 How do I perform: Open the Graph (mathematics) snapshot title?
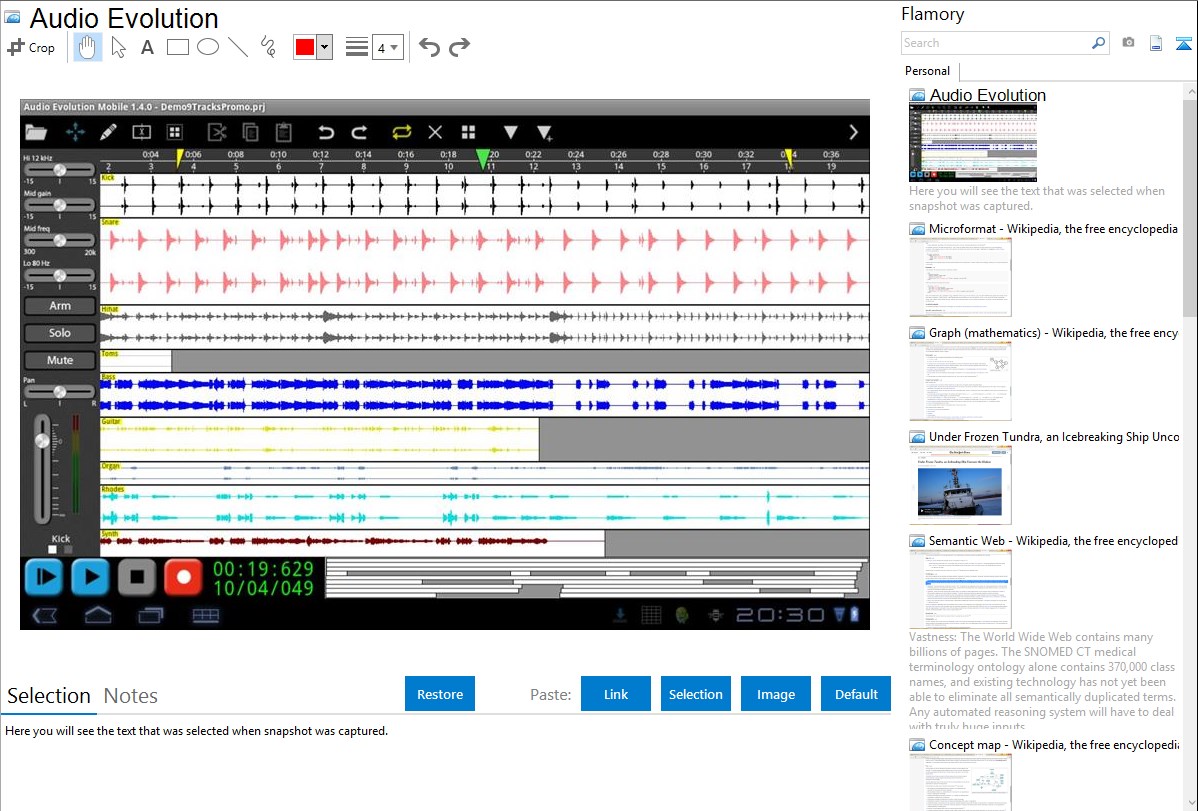pos(1053,333)
